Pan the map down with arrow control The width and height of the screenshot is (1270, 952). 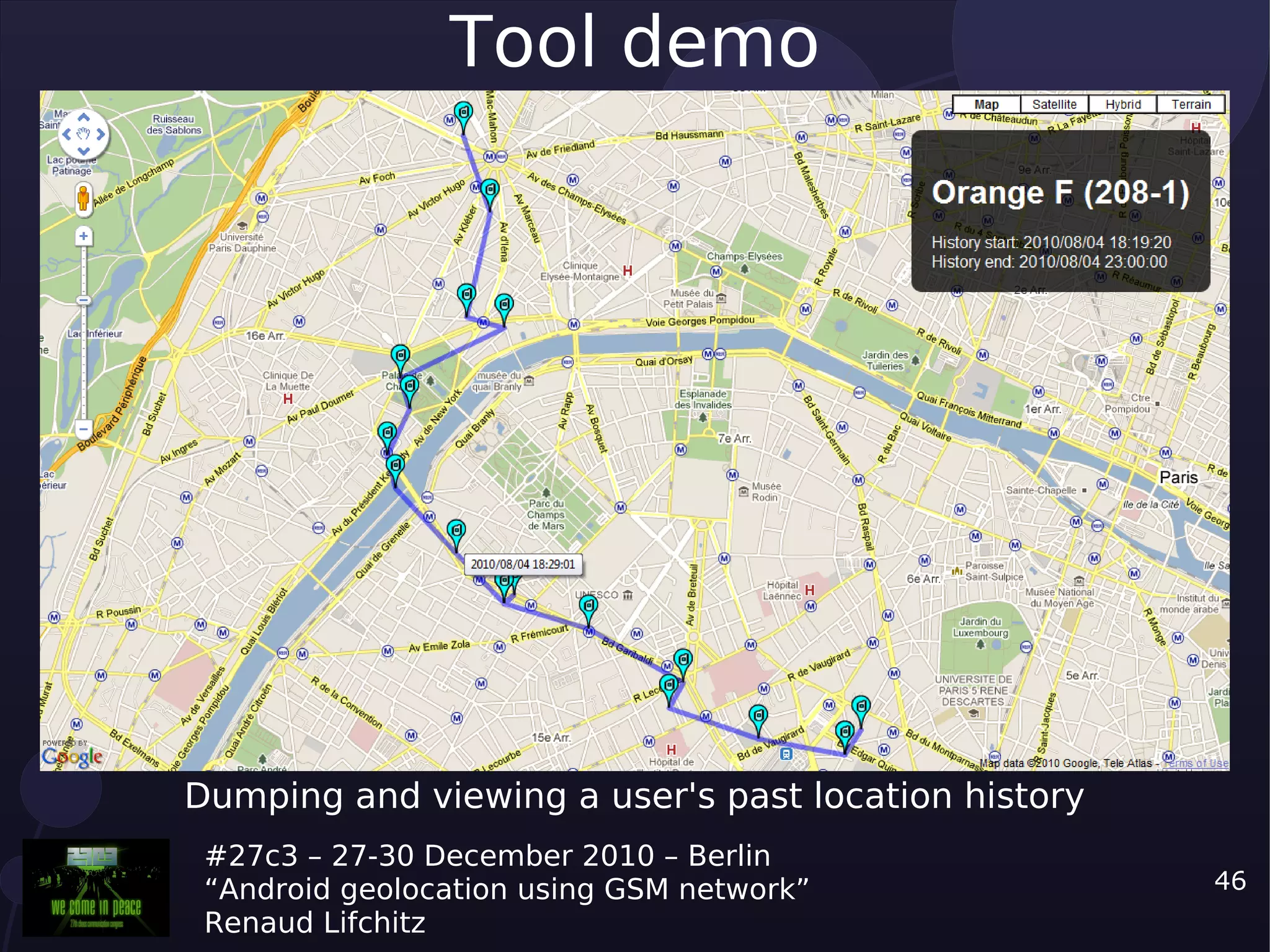click(x=84, y=151)
